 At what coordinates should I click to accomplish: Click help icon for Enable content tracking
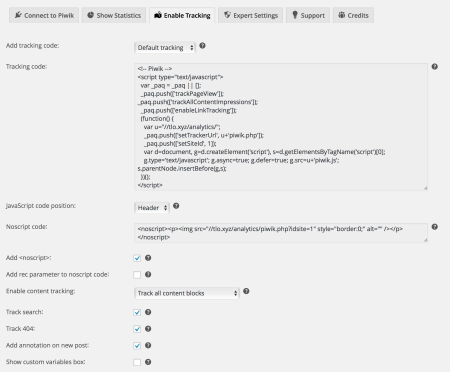(246, 291)
